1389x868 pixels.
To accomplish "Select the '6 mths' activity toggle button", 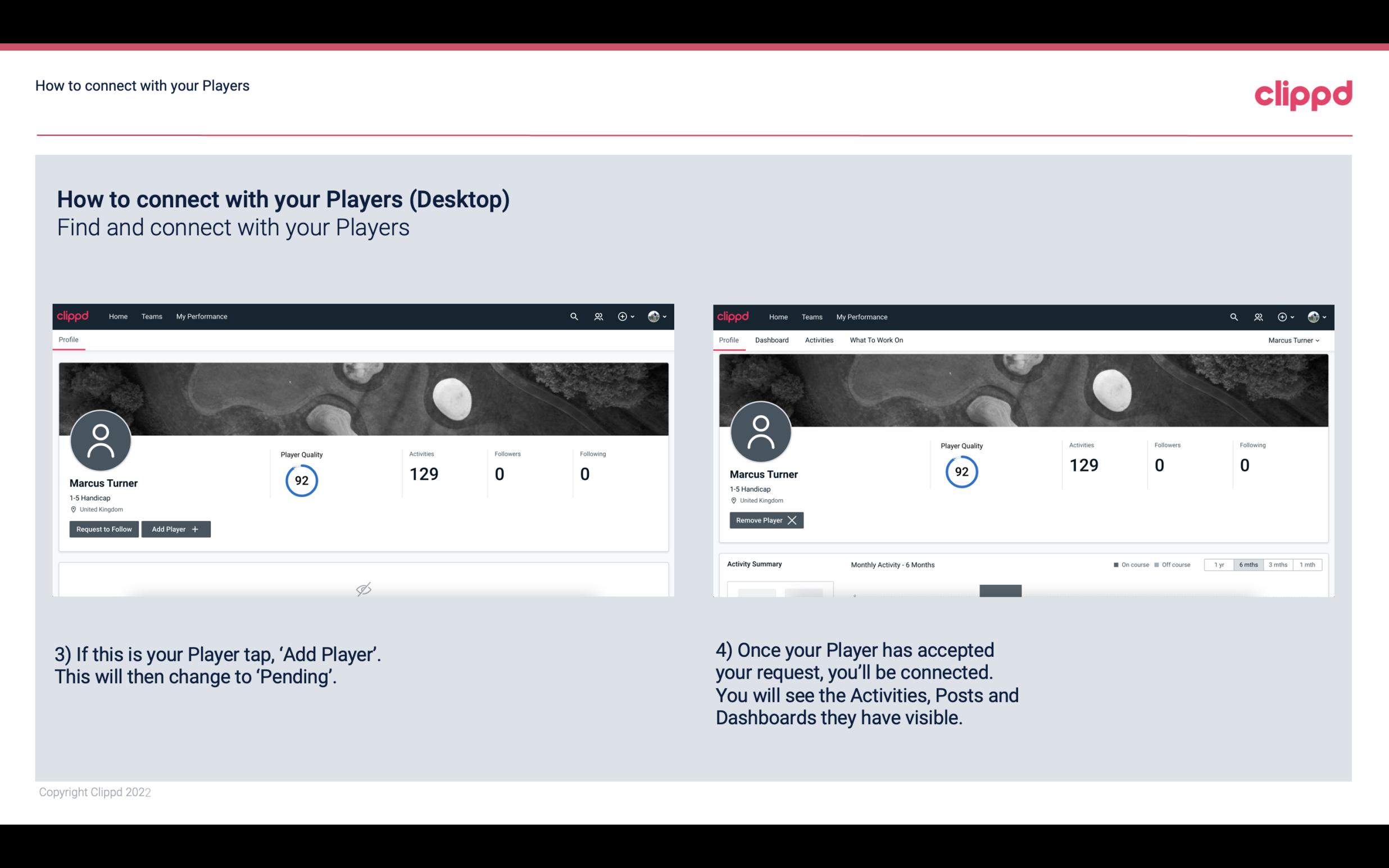I will tap(1248, 564).
